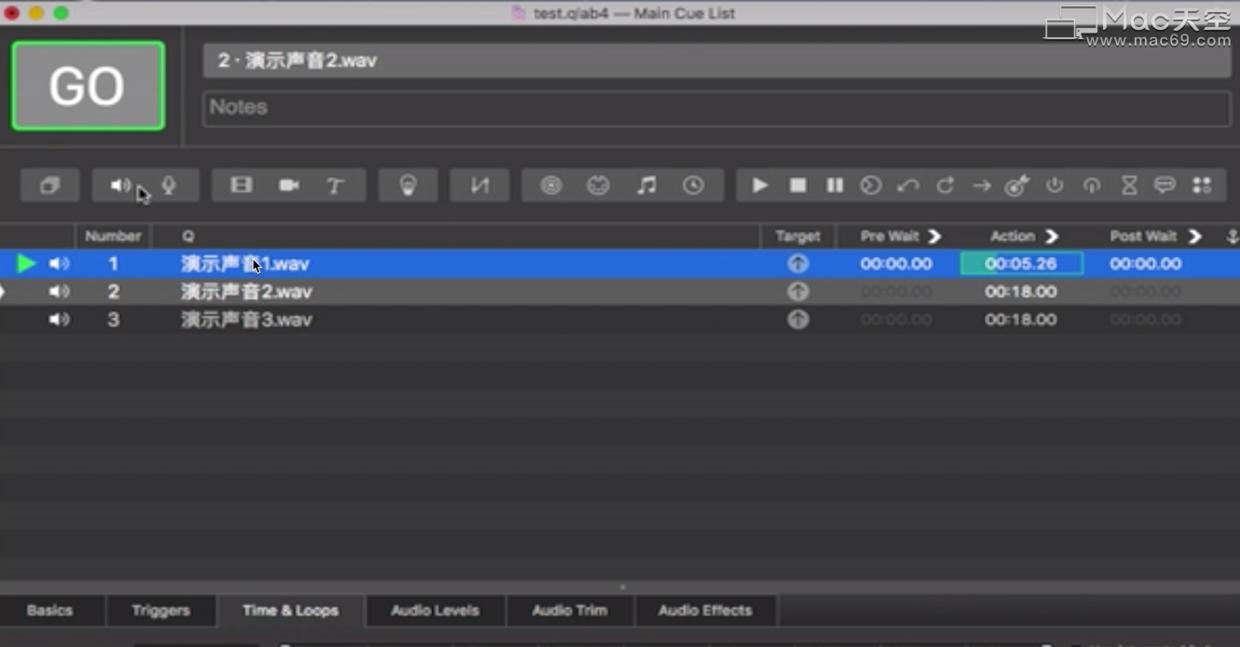
Task: Create a Text cue
Action: tap(336, 185)
